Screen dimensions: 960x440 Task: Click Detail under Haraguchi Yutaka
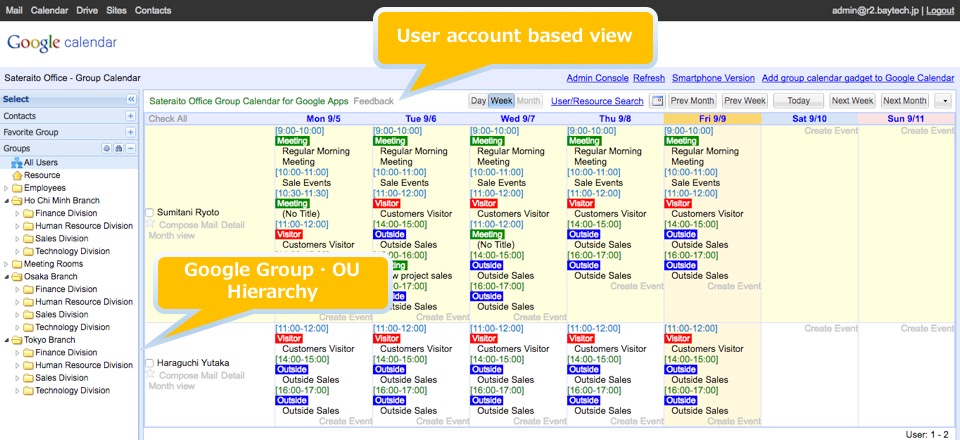click(x=233, y=375)
